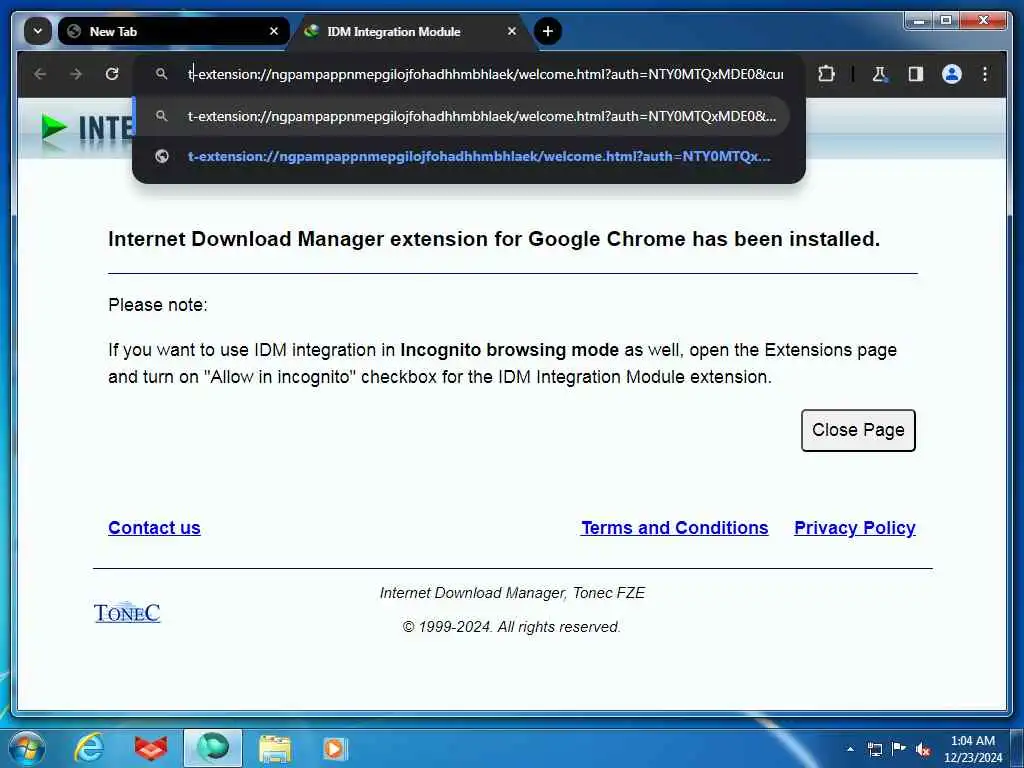Open the tab search dropdown arrow
This screenshot has width=1024, height=768.
pos(38,31)
